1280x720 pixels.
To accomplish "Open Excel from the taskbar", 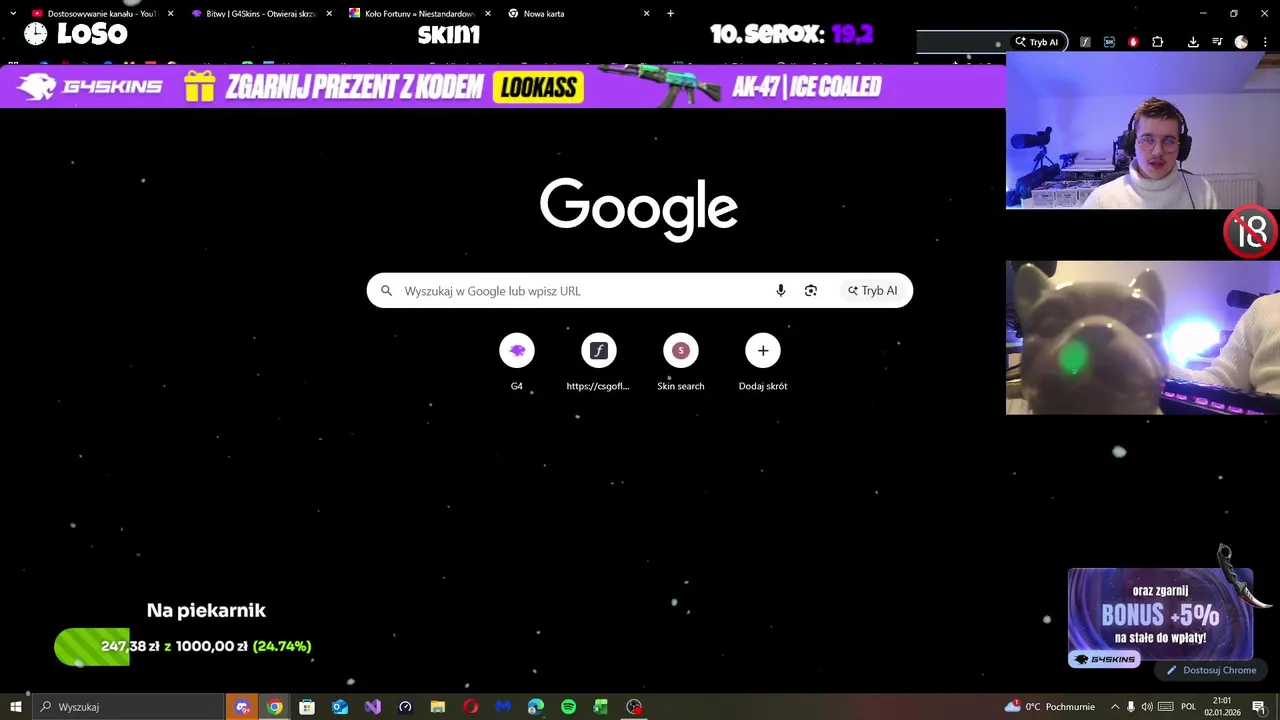I will coord(601,707).
